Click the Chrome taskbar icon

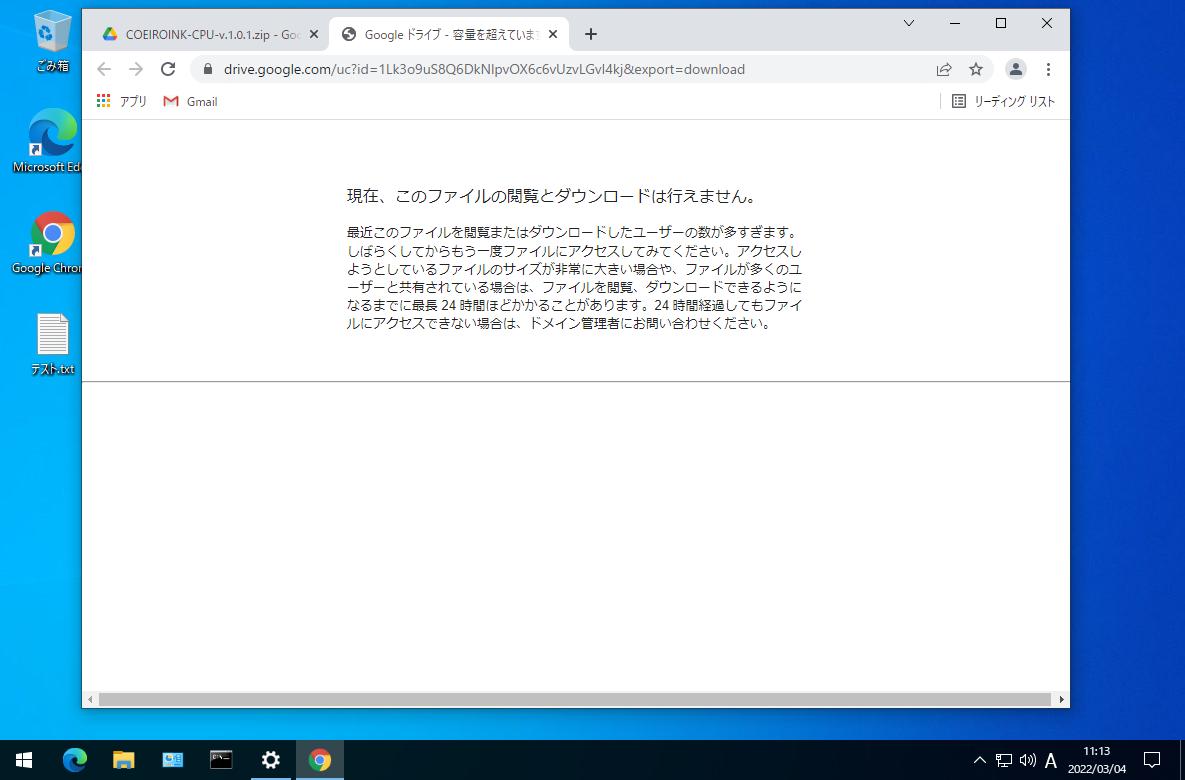click(320, 760)
